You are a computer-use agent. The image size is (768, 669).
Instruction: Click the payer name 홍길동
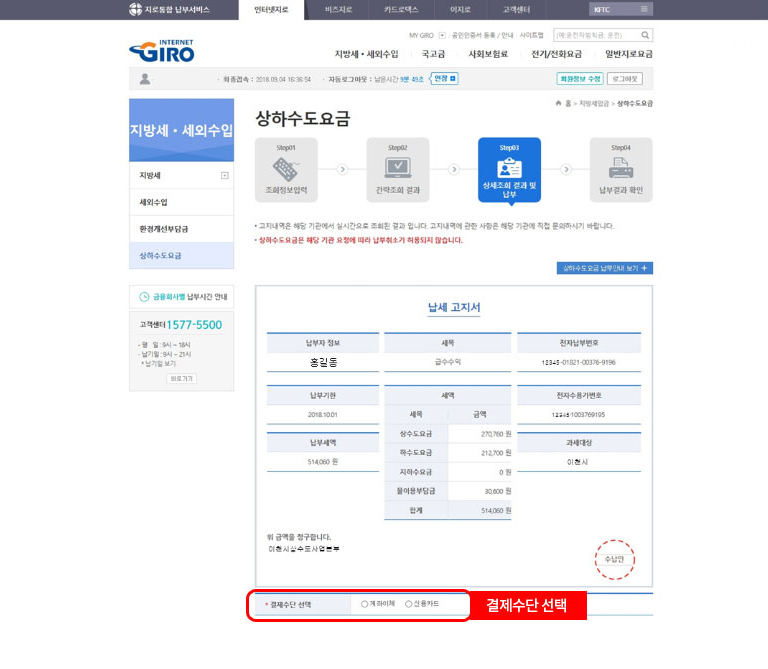[323, 362]
